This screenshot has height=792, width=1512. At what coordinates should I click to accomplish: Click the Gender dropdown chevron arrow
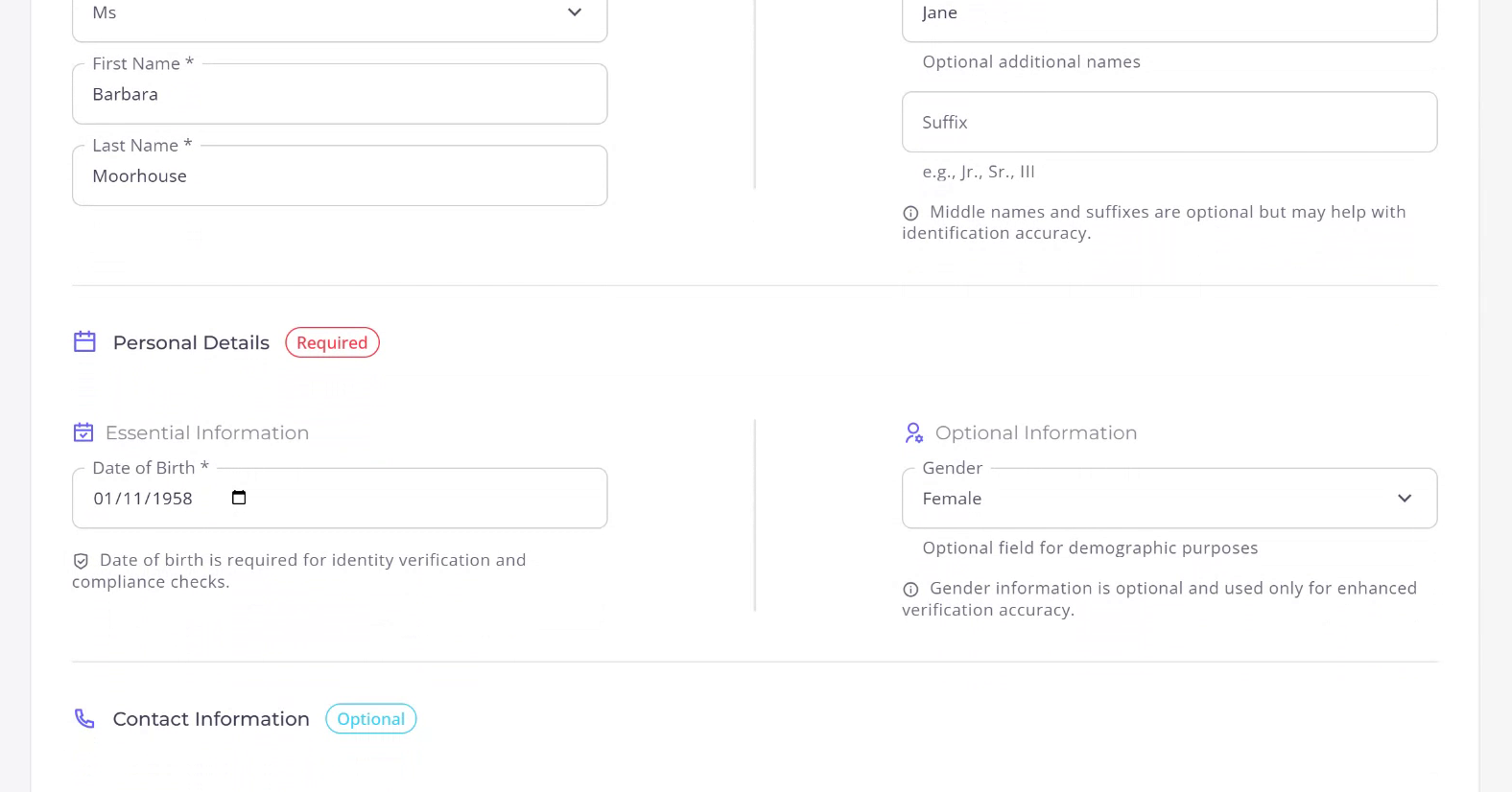tap(1405, 499)
